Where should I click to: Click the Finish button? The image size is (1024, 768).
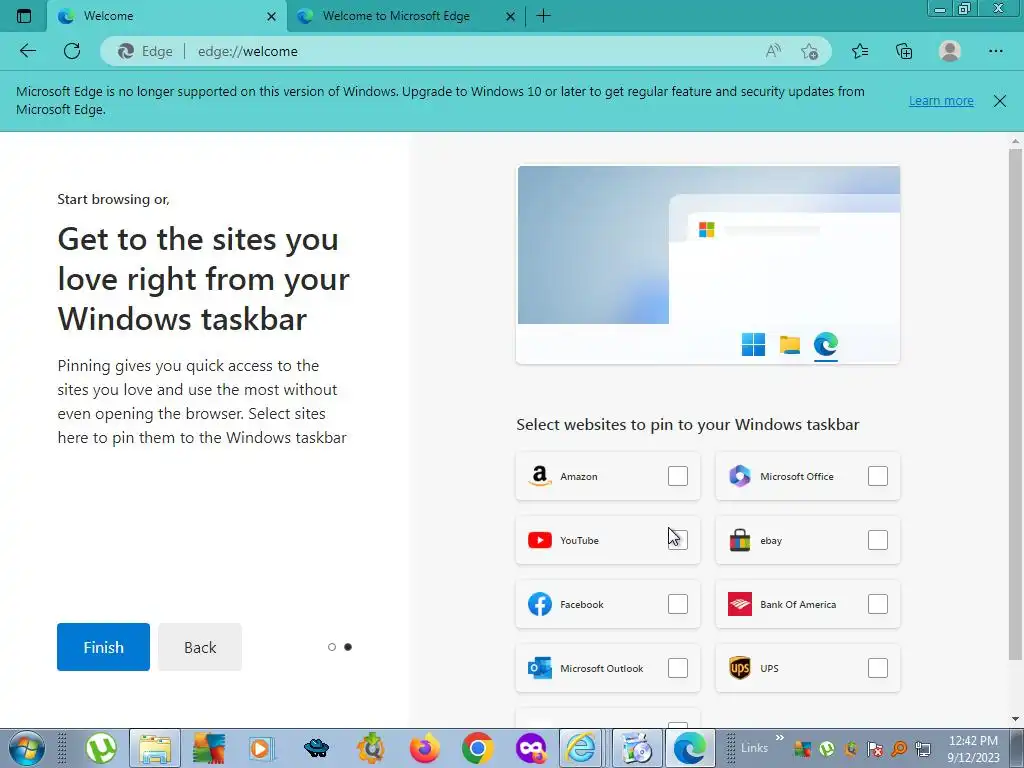click(x=103, y=647)
